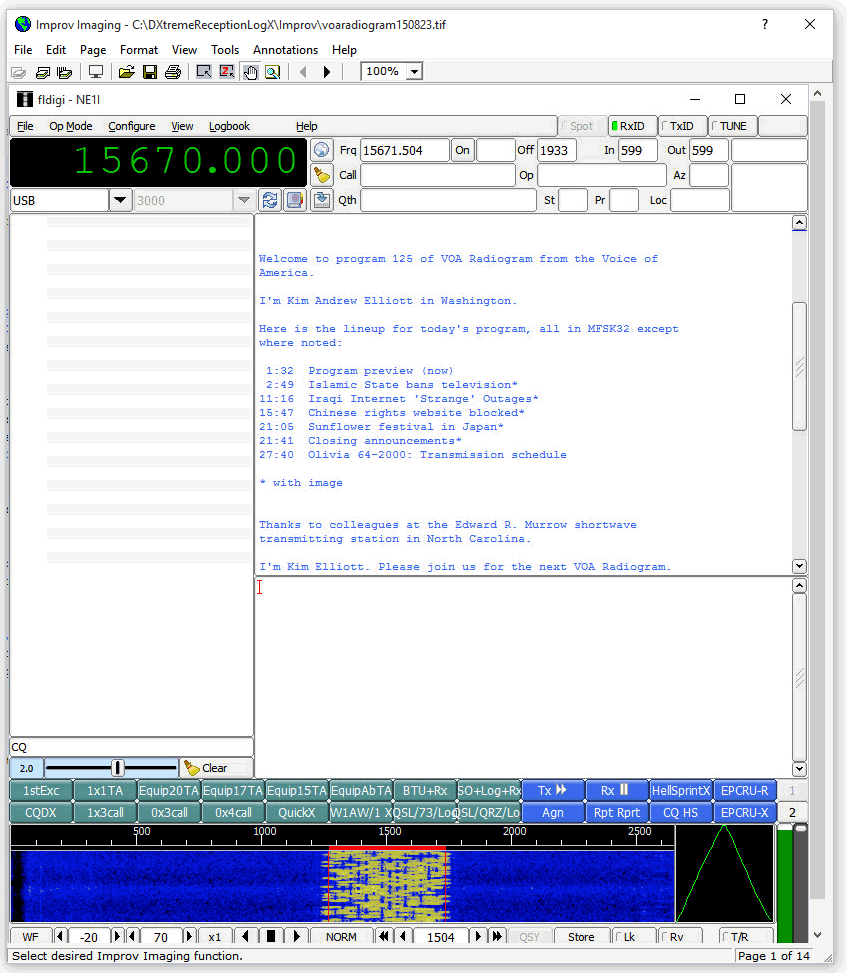The width and height of the screenshot is (847, 973).
Task: Click the Call input field
Action: point(437,175)
